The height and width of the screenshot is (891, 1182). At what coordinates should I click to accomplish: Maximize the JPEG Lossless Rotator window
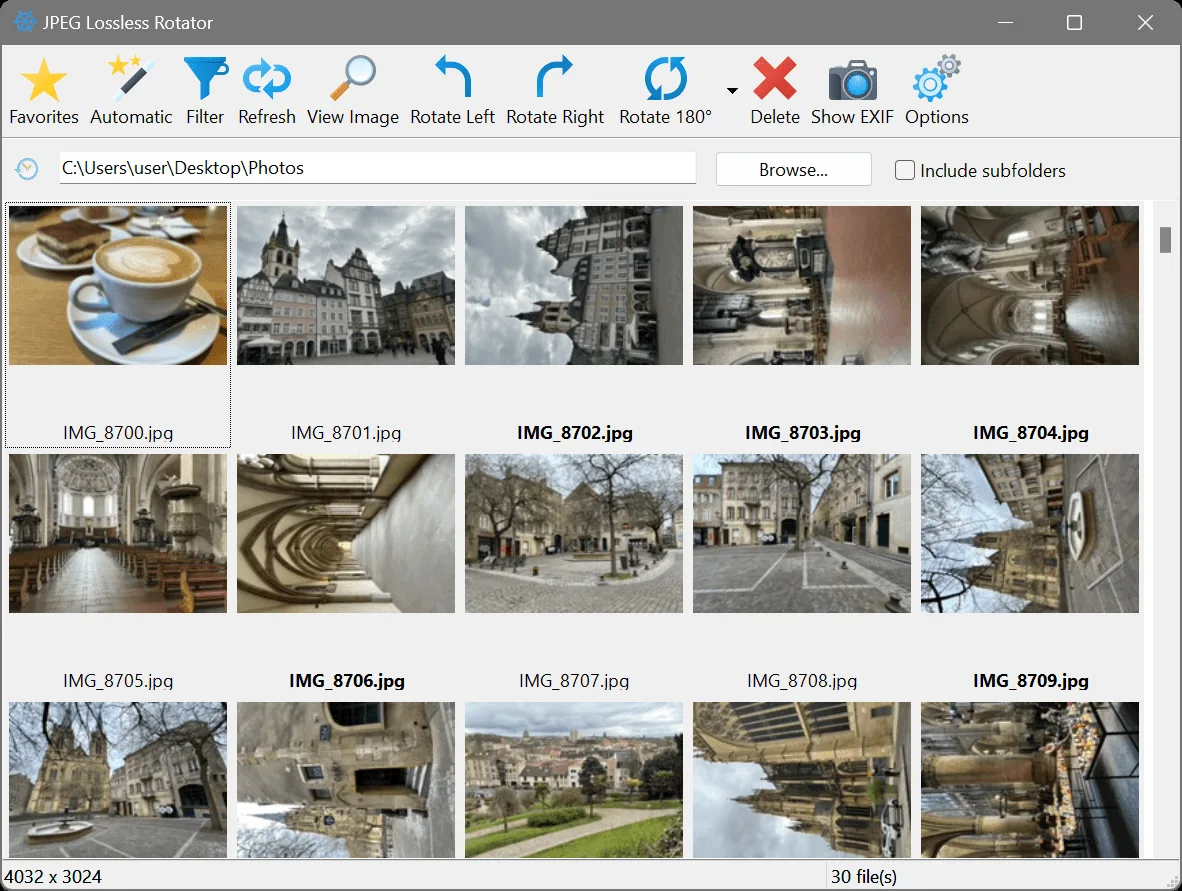pos(1074,23)
